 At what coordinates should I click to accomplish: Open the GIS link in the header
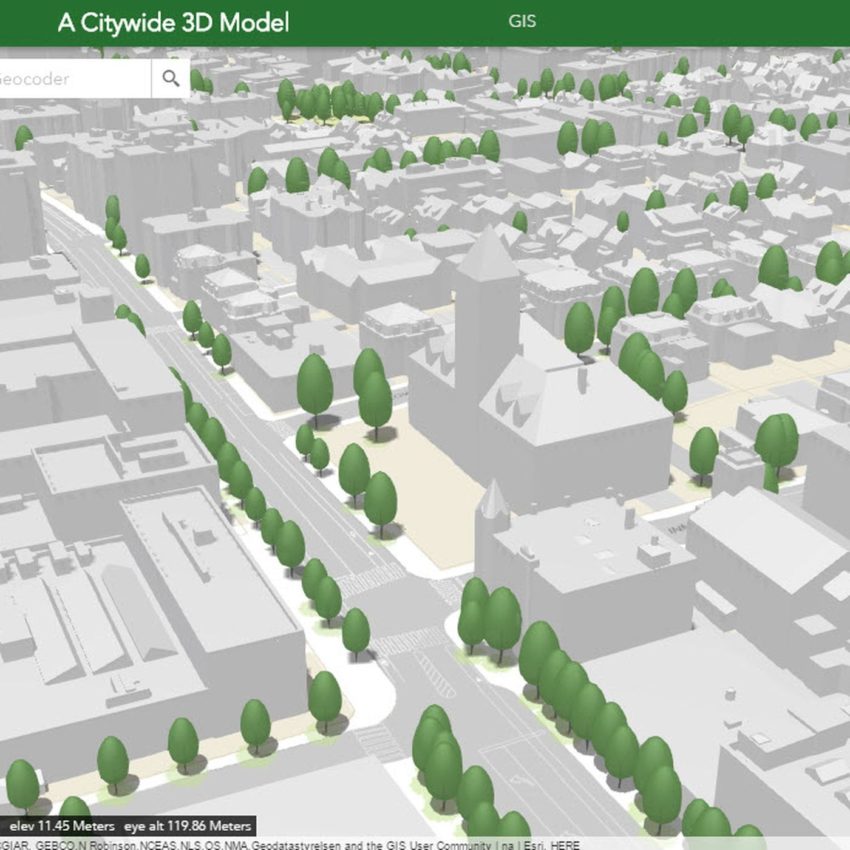(x=522, y=21)
